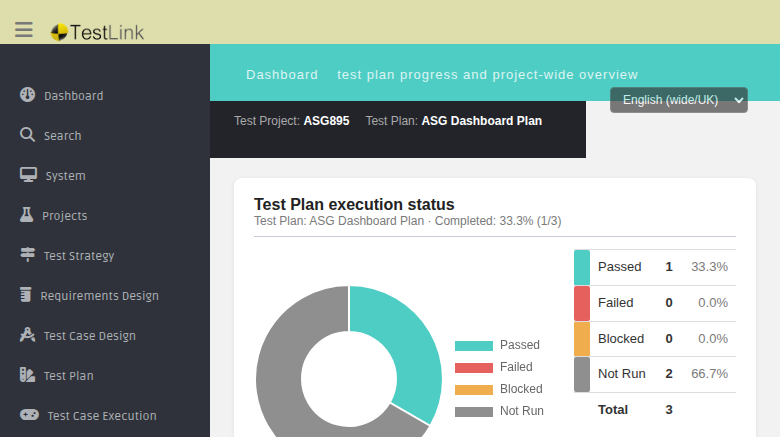Click the grey color block in Not Run table row
This screenshot has height=437, width=780.
coord(582,374)
